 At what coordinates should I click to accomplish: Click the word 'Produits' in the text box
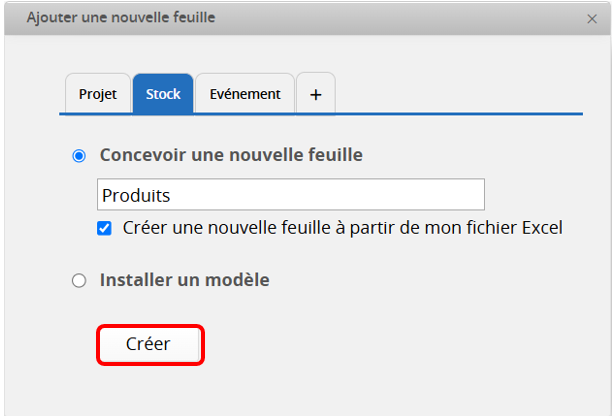(x=137, y=195)
